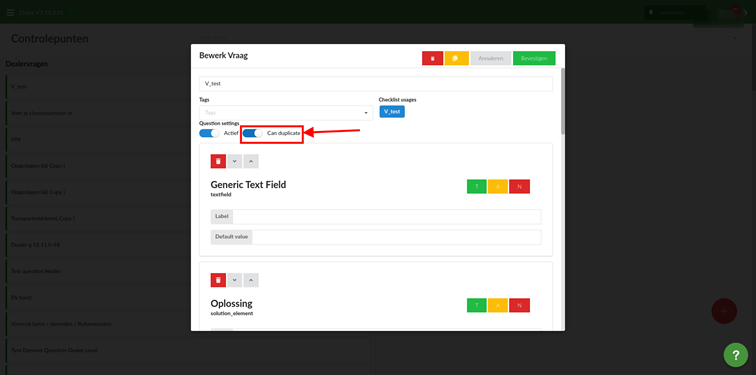The width and height of the screenshot is (756, 375).
Task: Move Oplossing element down with chevron
Action: point(234,280)
